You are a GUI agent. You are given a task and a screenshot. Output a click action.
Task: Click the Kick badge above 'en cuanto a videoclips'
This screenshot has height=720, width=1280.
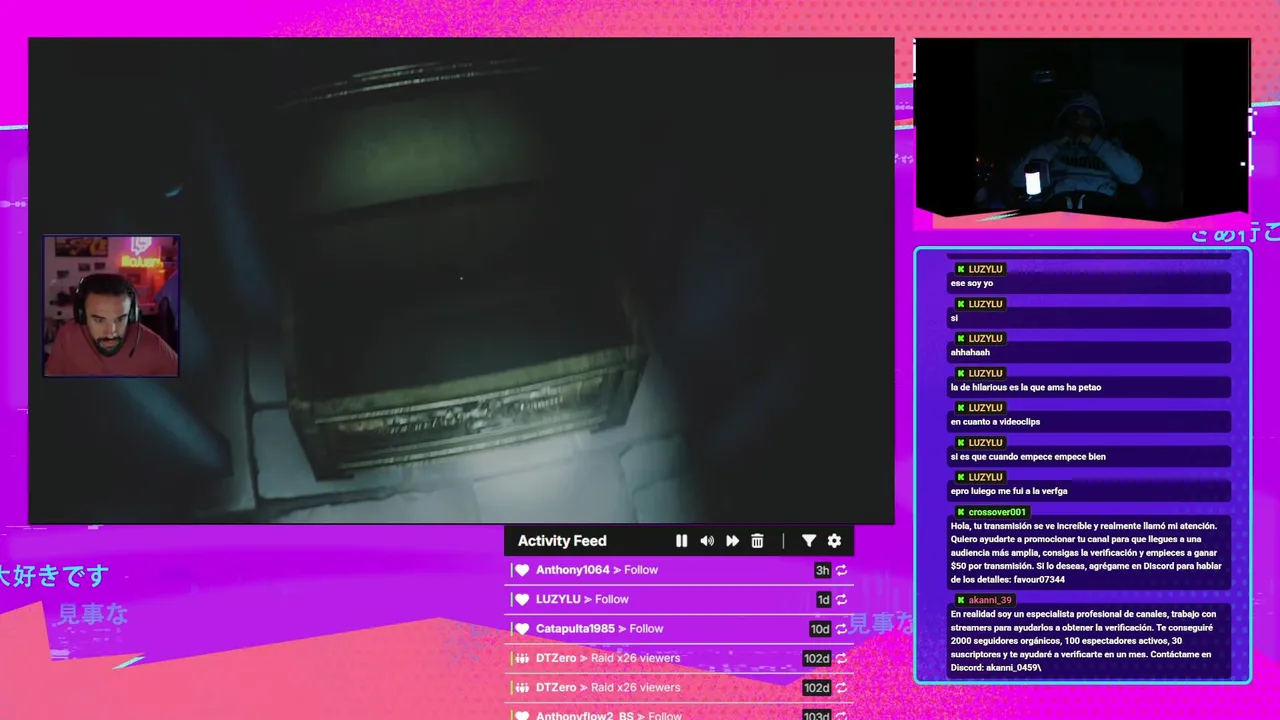(961, 408)
